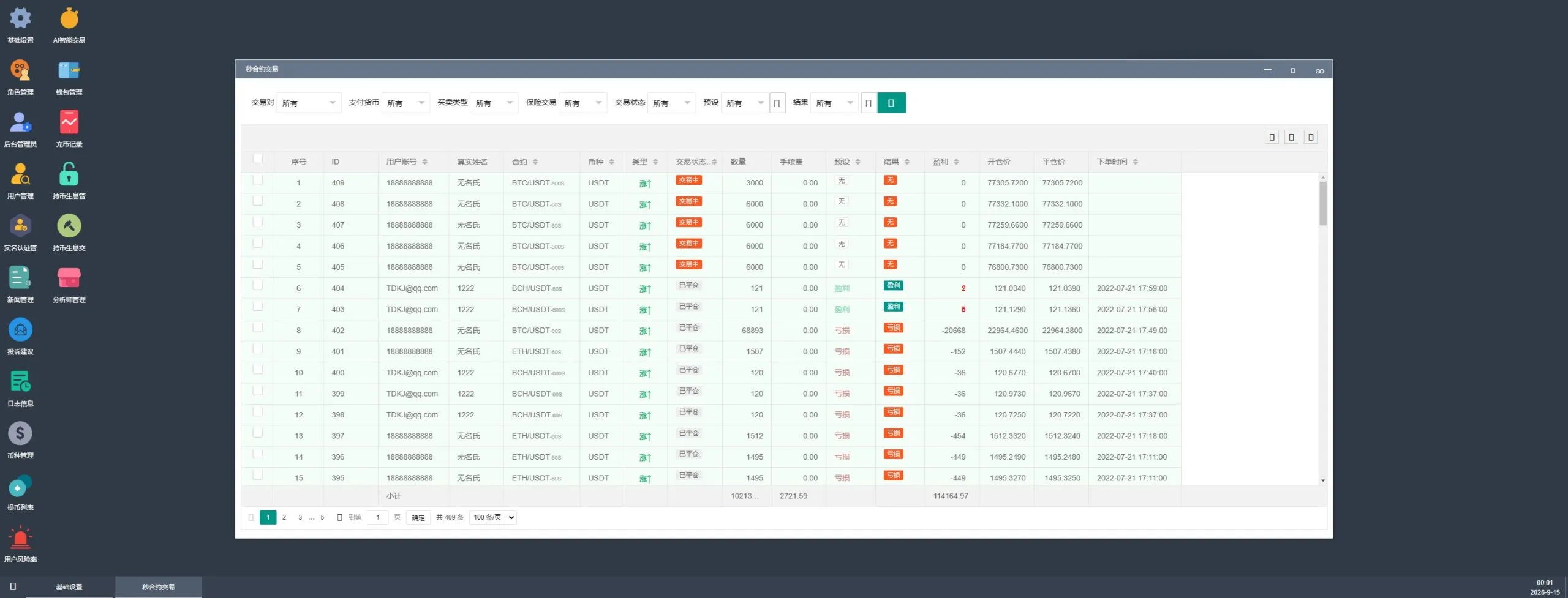Click the sort arrows on 币种 column

point(611,162)
